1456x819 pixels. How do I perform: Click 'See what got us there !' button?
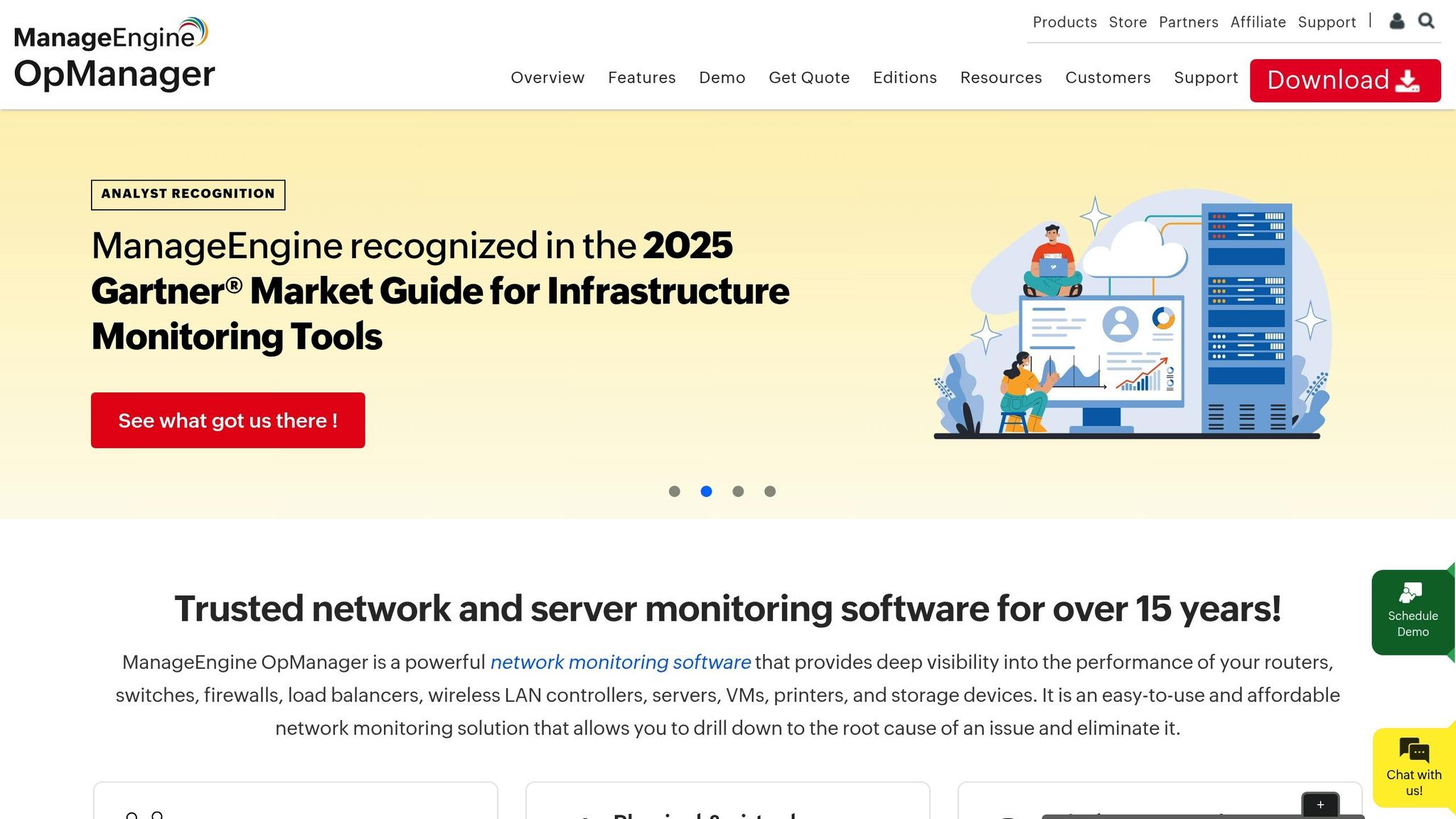227,420
